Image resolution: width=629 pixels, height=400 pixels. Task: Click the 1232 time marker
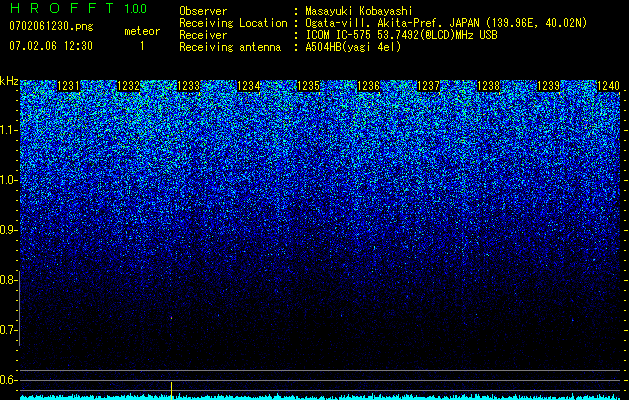(128, 86)
